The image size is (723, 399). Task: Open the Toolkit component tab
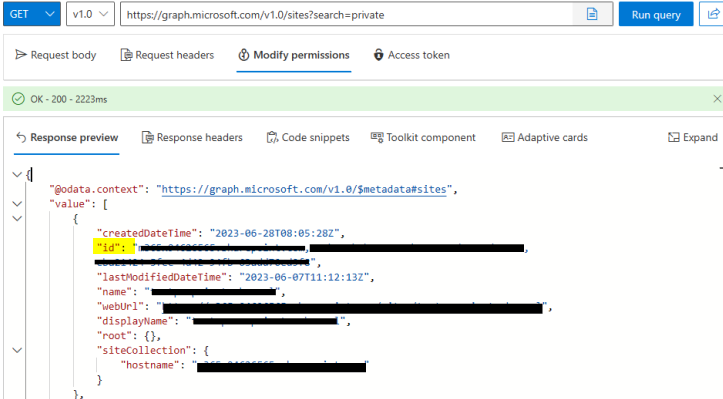point(423,137)
